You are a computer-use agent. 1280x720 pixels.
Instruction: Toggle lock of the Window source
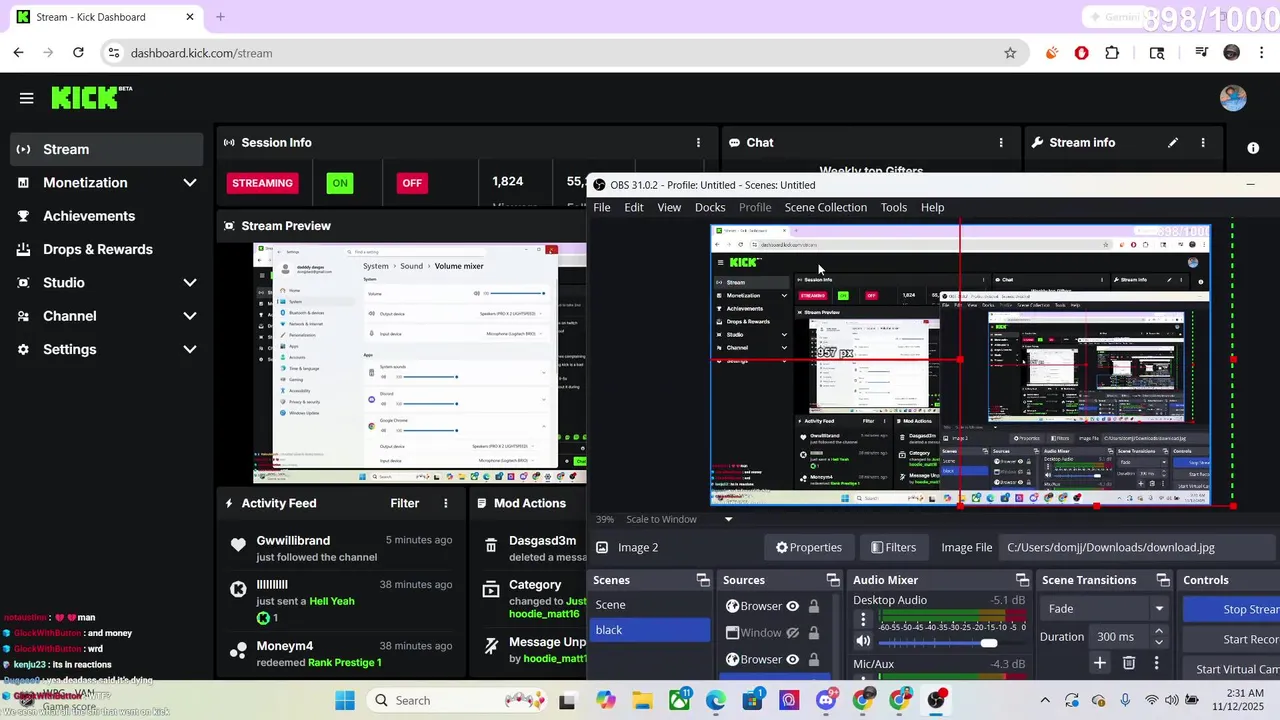point(814,633)
